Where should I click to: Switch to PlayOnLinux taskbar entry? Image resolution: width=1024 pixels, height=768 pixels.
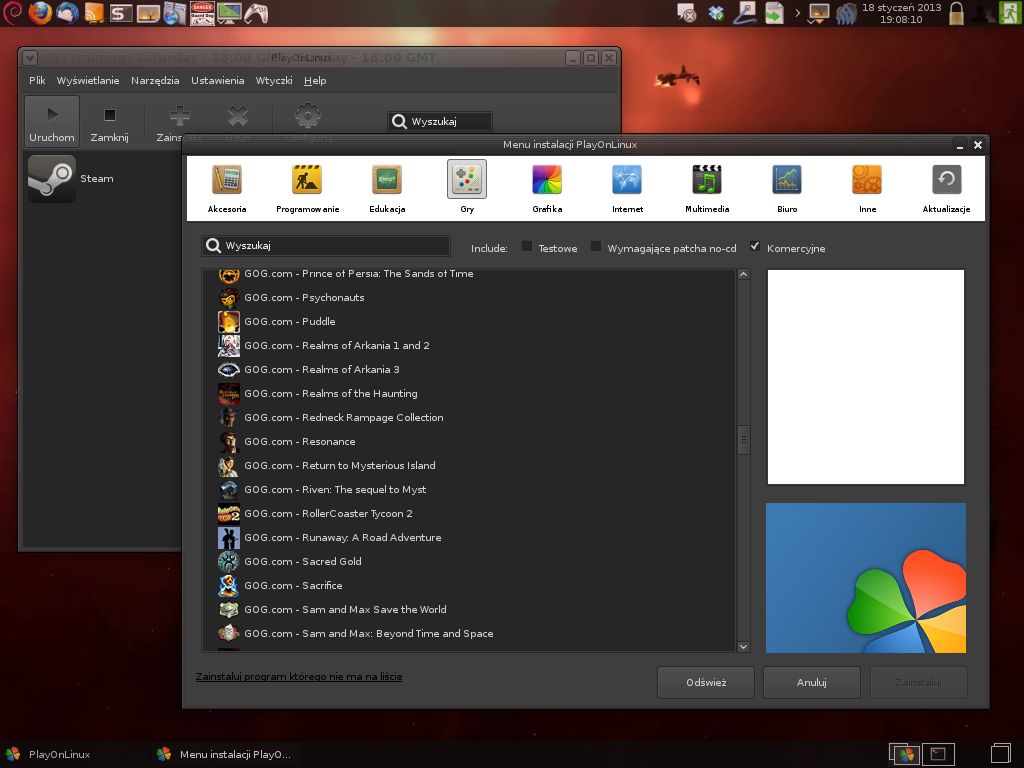pos(49,754)
